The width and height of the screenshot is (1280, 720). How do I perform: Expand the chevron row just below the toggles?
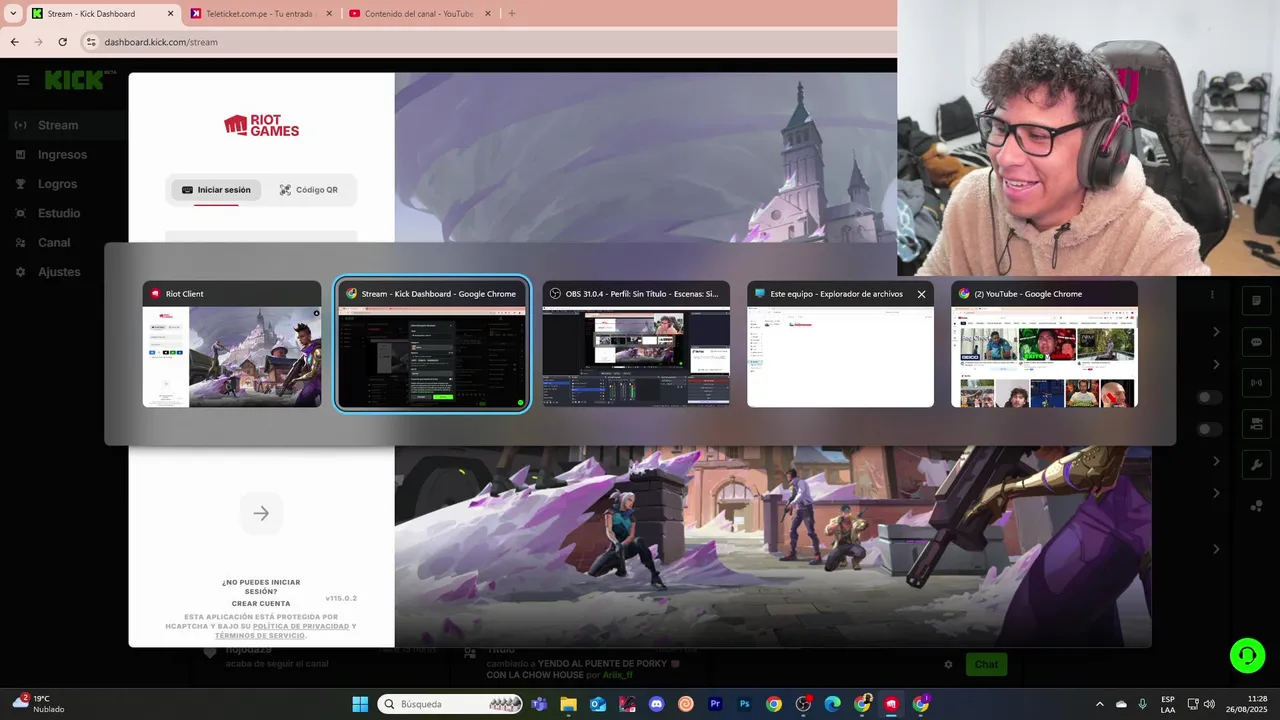[1216, 461]
